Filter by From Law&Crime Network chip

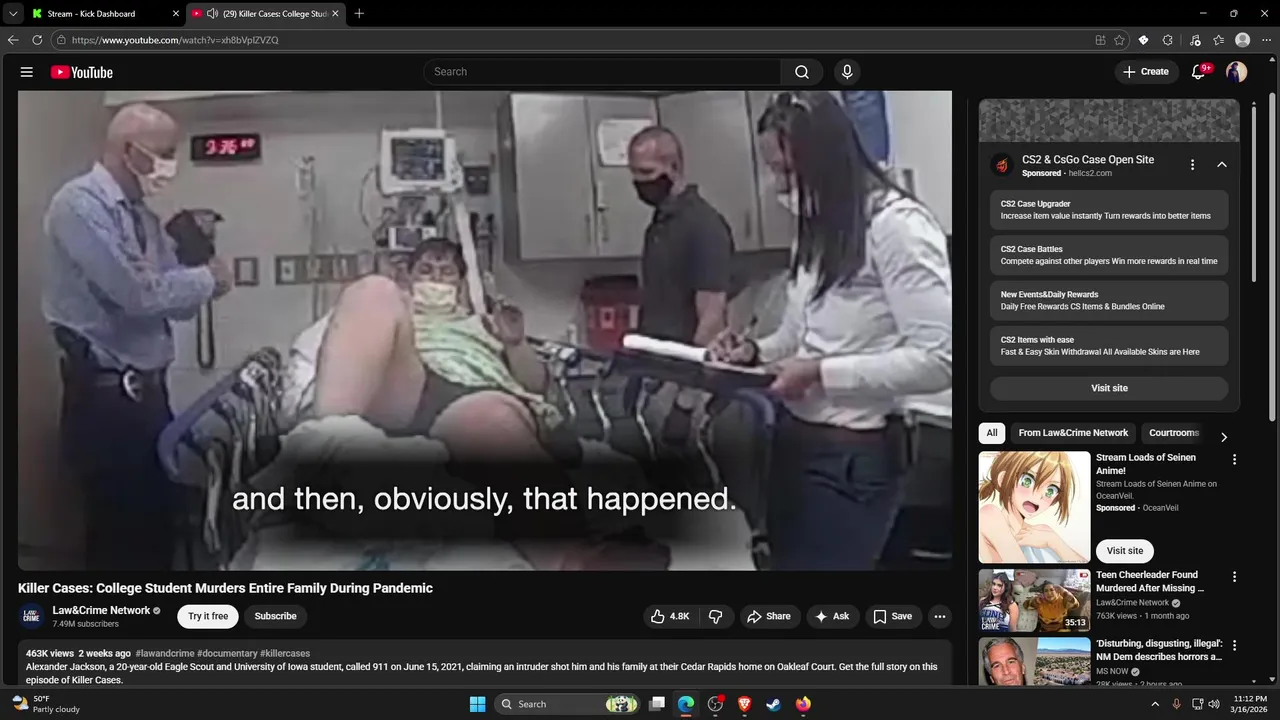(x=1073, y=433)
